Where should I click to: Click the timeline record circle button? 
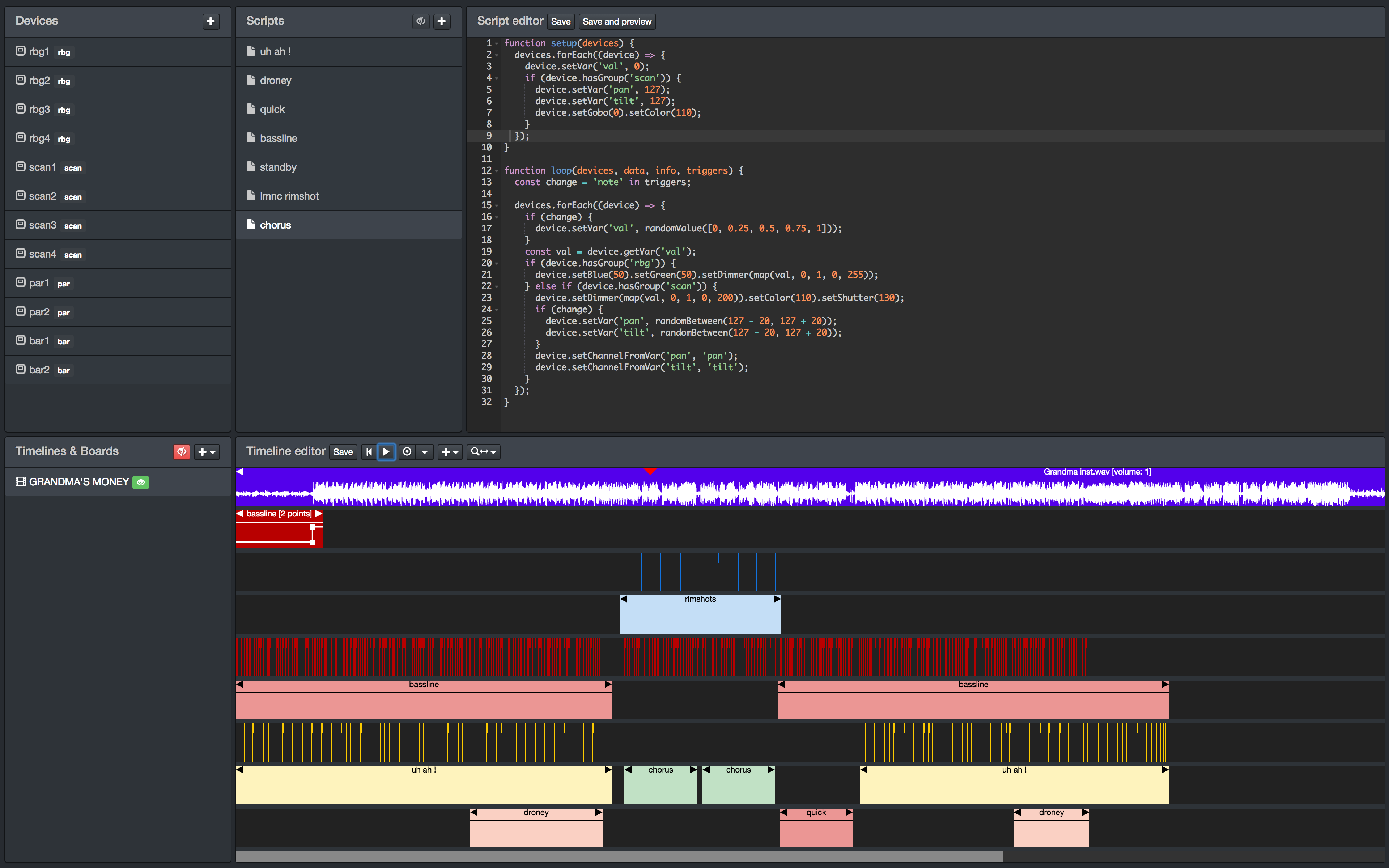407,452
